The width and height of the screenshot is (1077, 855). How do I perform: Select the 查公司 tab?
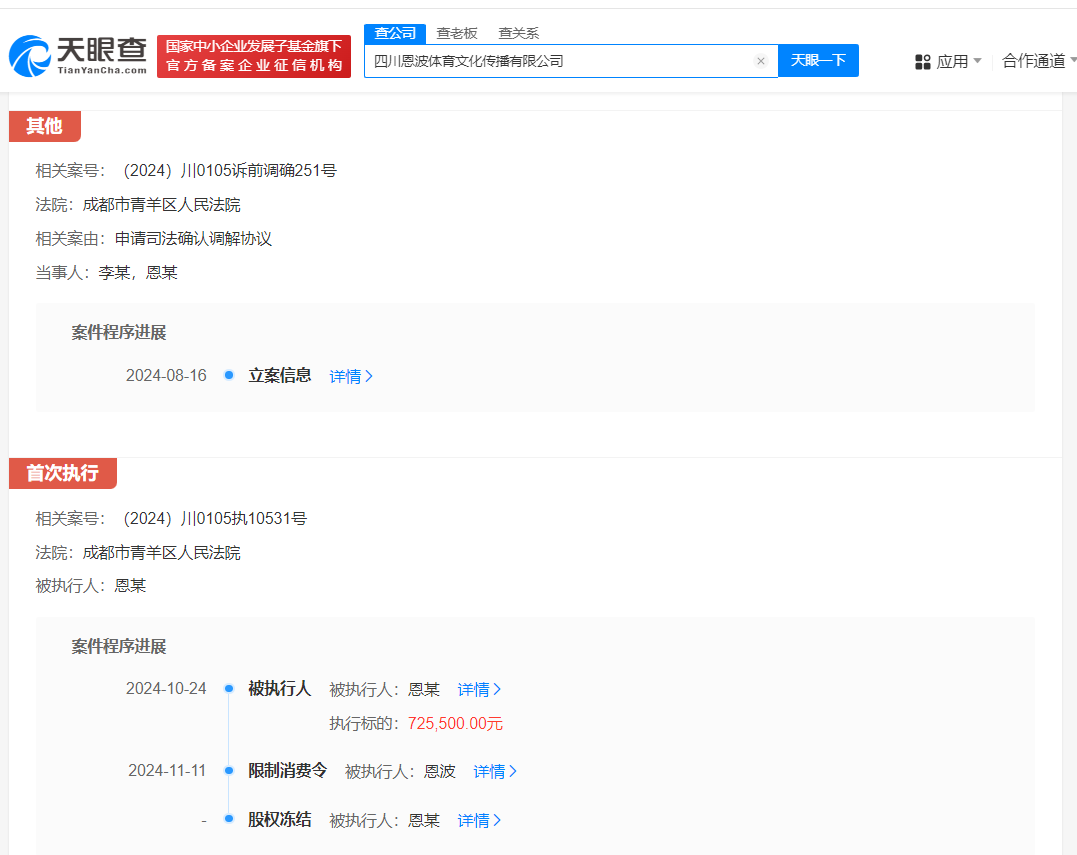click(x=394, y=33)
